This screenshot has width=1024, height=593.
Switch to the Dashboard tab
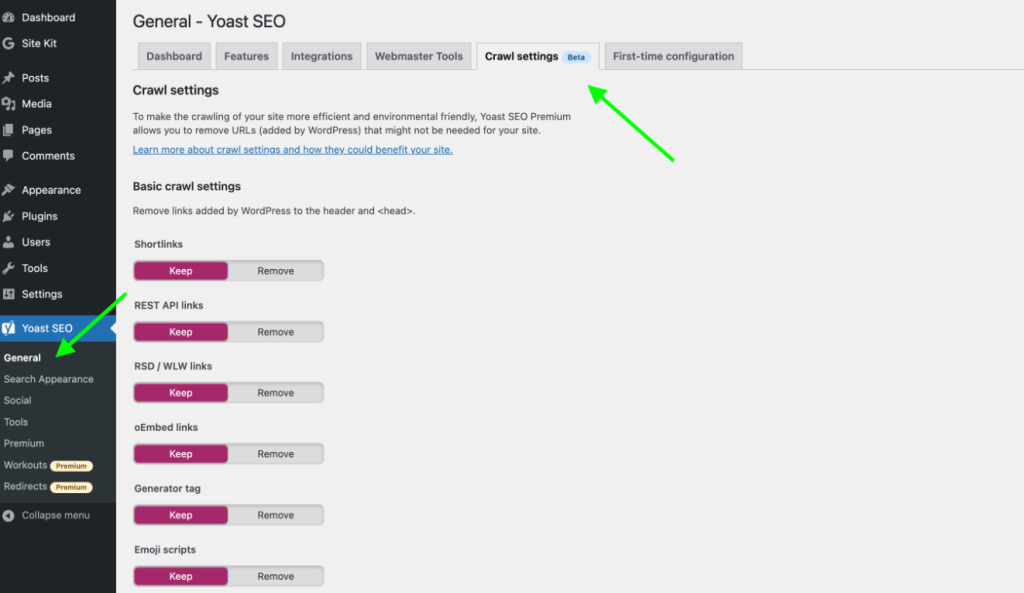[x=174, y=56]
